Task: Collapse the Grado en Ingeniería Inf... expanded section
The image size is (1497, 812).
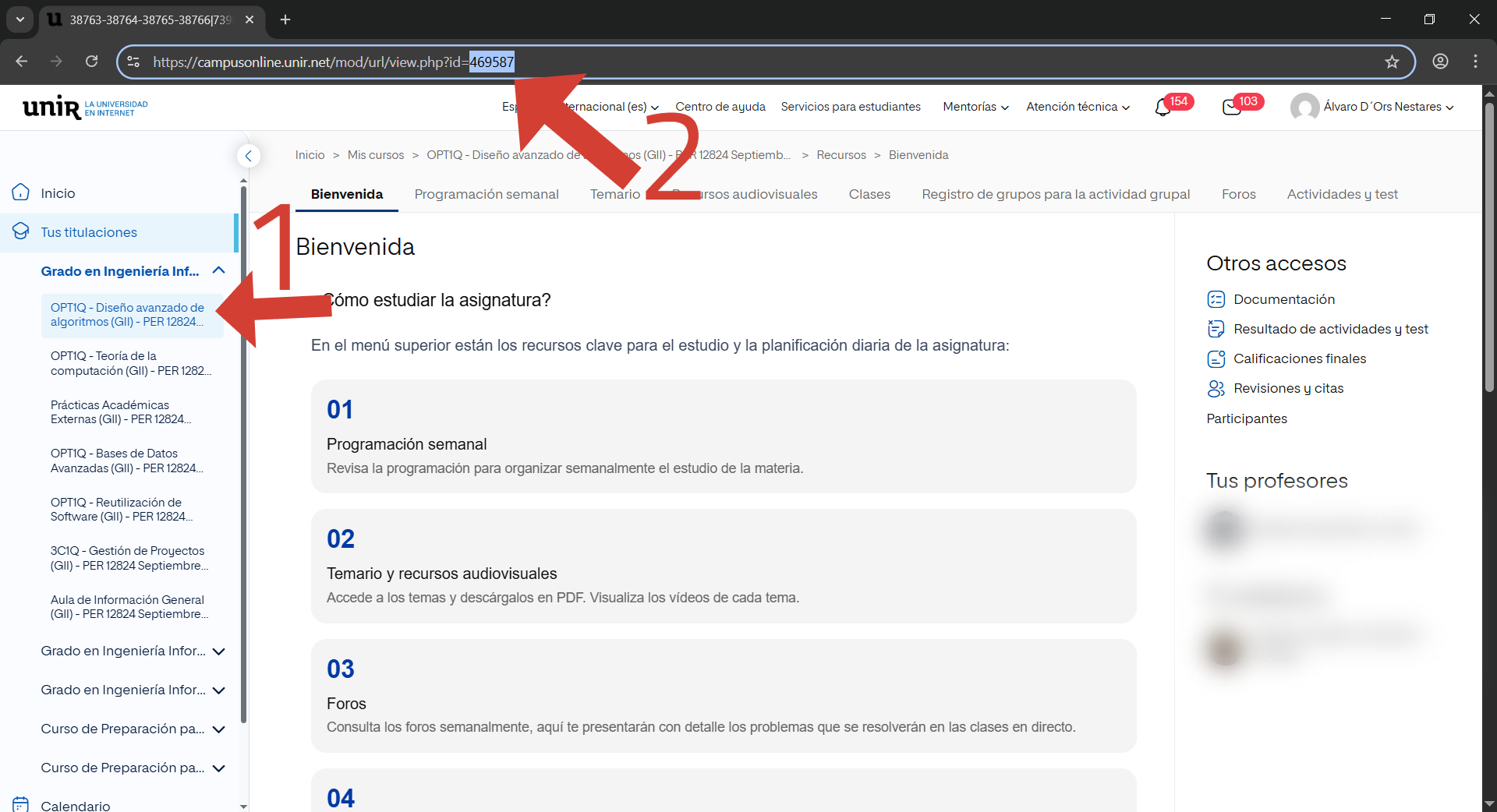Action: click(x=219, y=270)
